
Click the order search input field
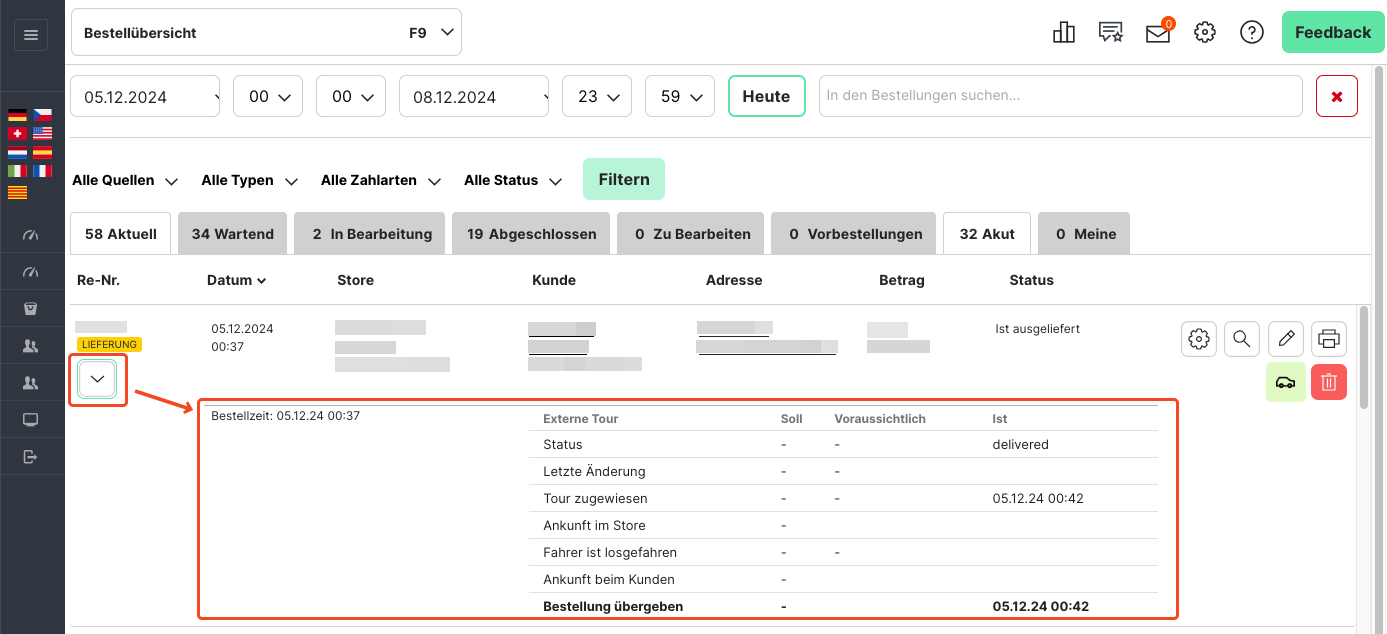(x=1060, y=96)
